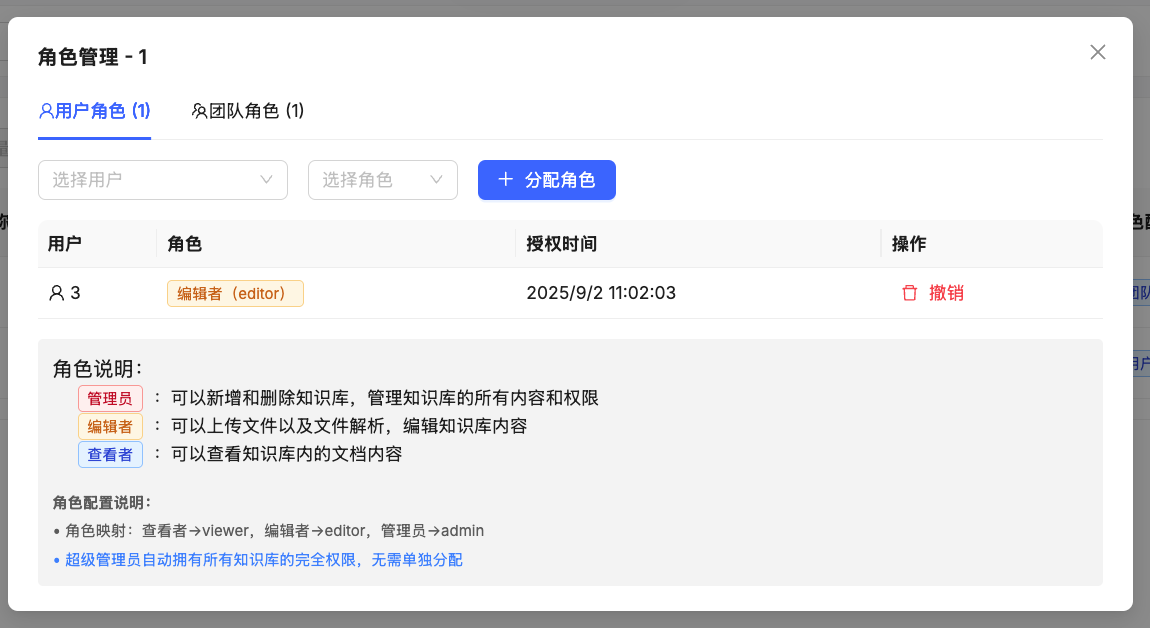The height and width of the screenshot is (628, 1150).
Task: Click the plus icon inside 分配角色 button
Action: point(505,179)
